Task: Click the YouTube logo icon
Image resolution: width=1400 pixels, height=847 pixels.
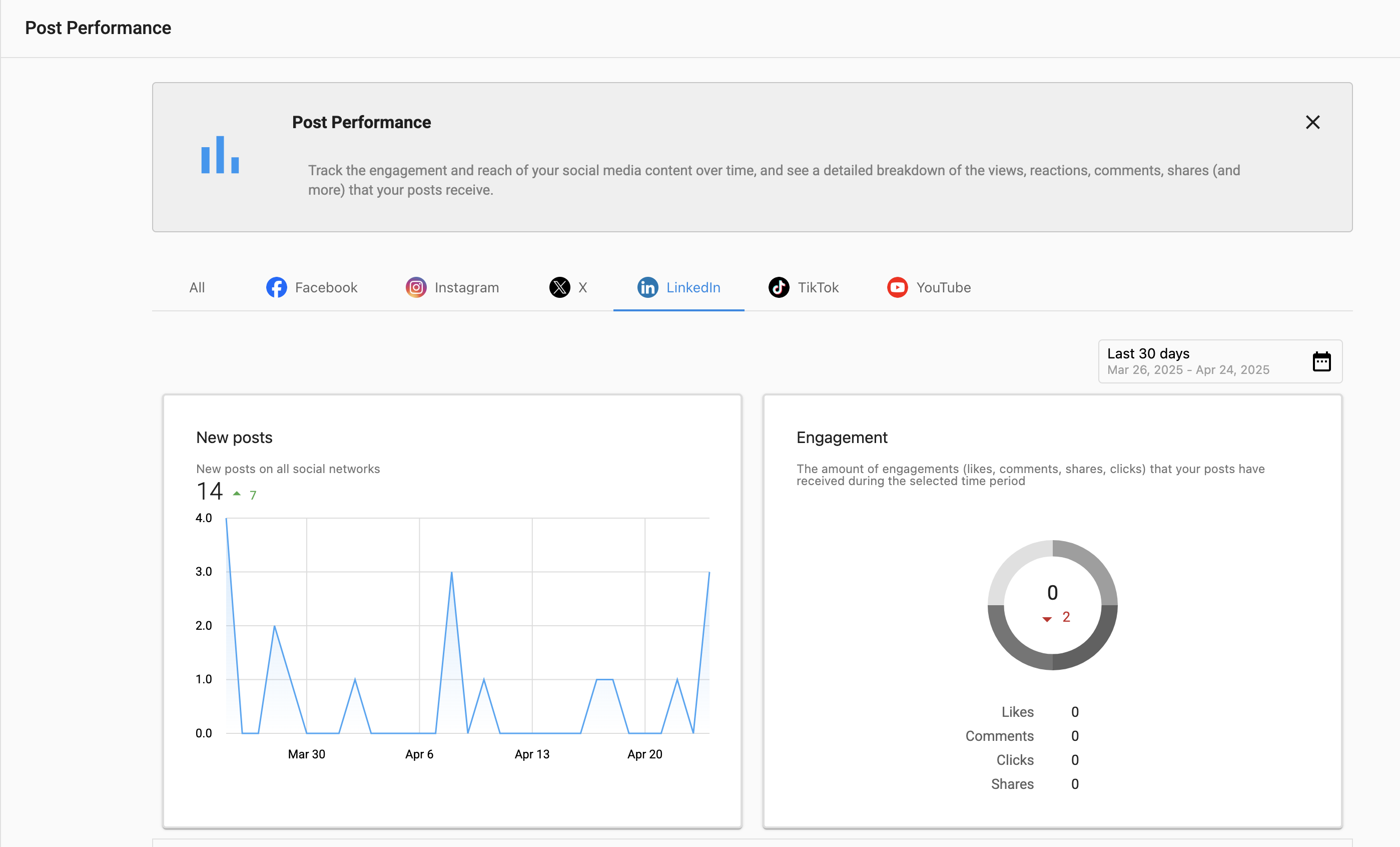Action: [x=898, y=288]
